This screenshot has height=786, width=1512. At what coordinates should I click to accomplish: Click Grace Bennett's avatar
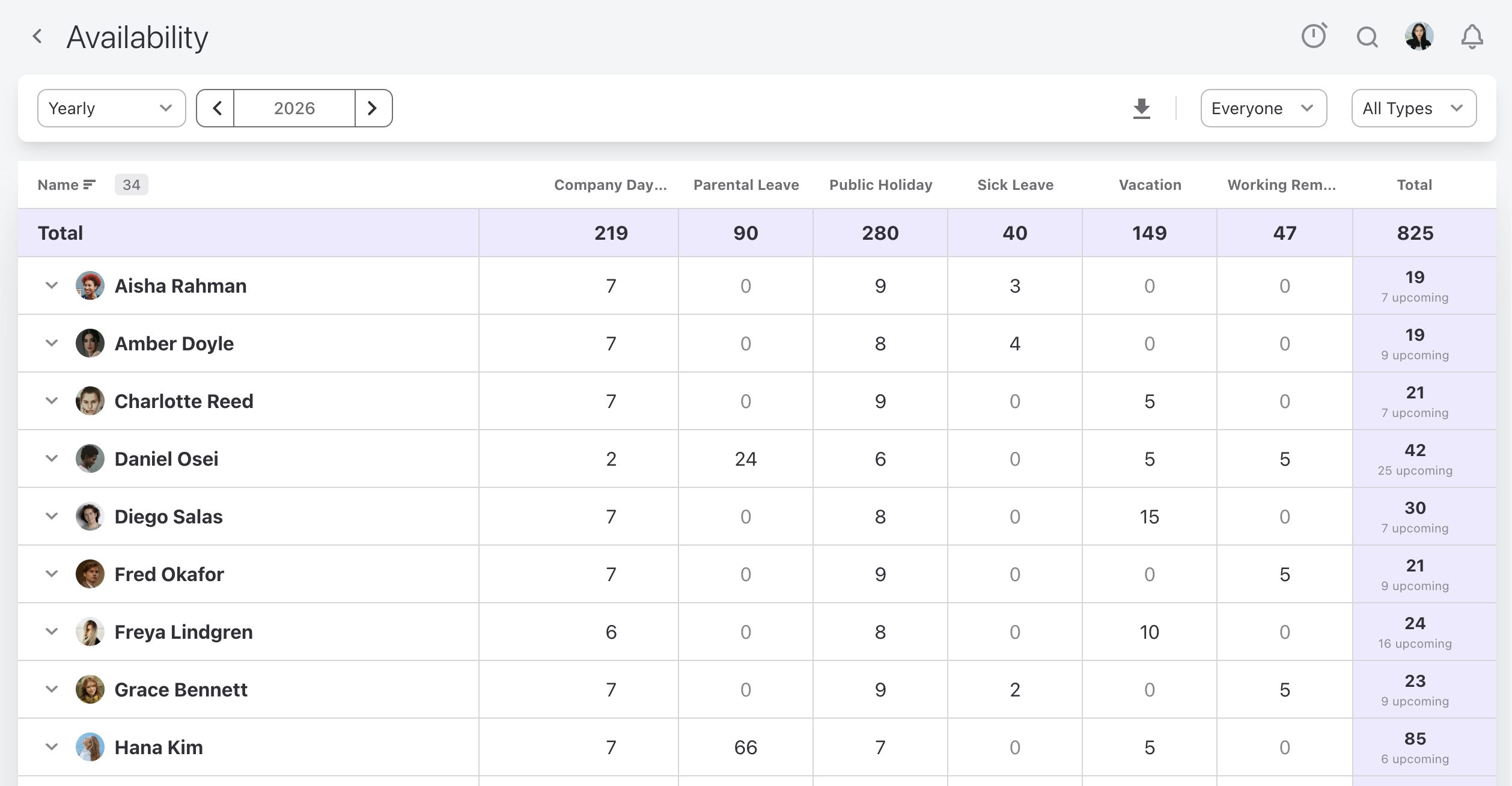pyautogui.click(x=90, y=689)
